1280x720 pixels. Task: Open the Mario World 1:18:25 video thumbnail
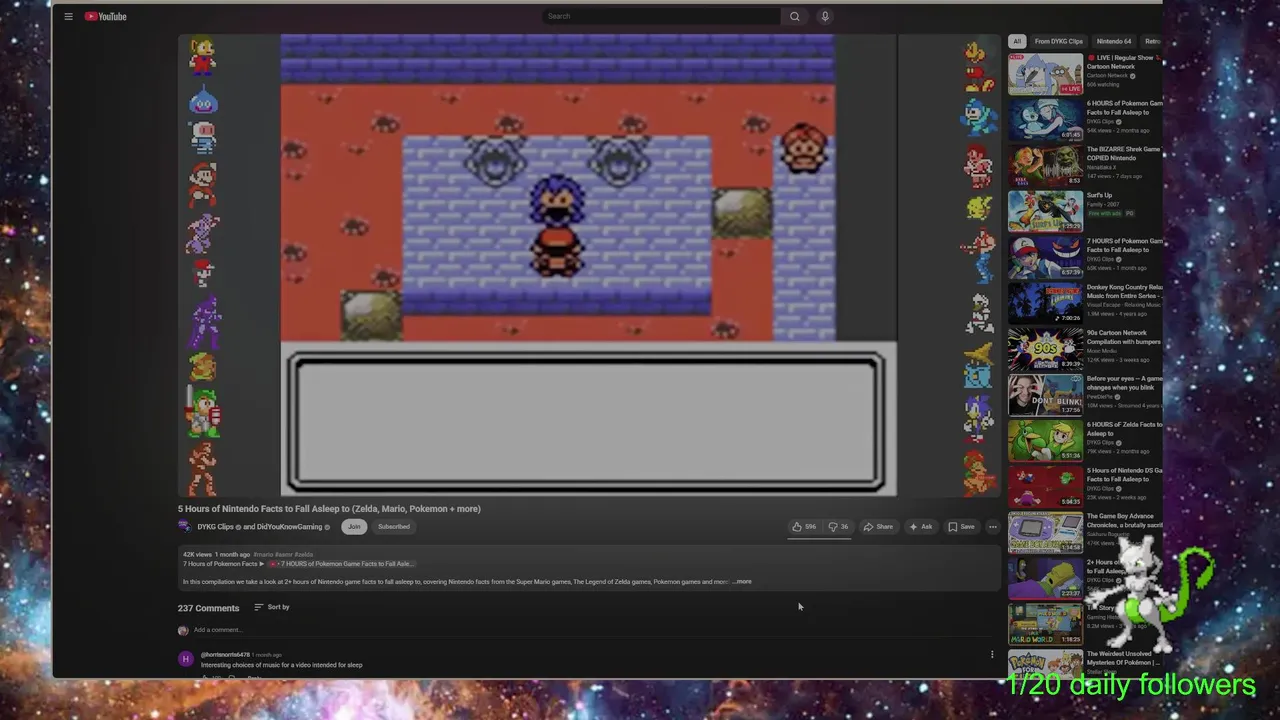(1045, 625)
